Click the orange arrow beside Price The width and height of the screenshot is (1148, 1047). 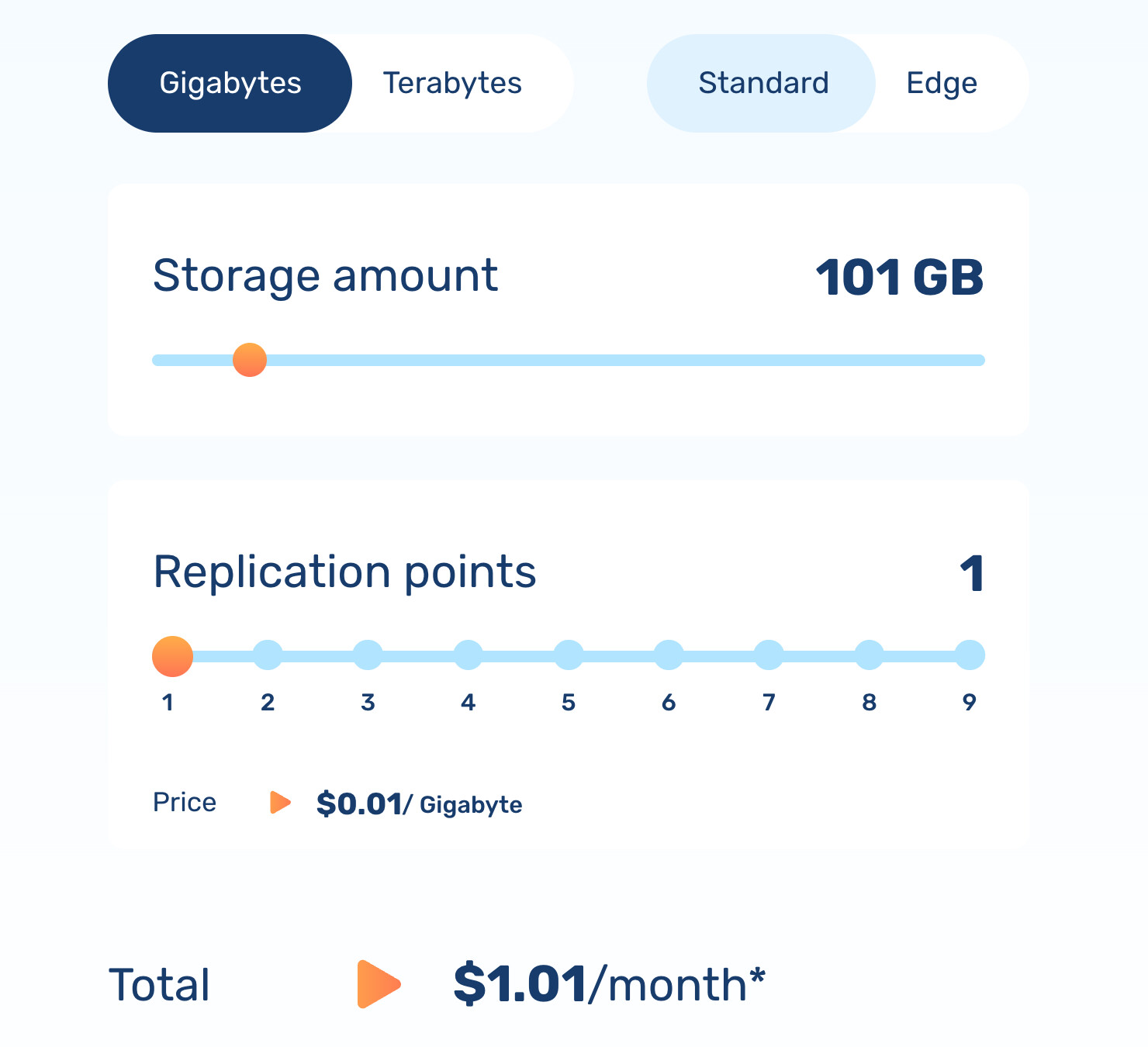coord(279,803)
